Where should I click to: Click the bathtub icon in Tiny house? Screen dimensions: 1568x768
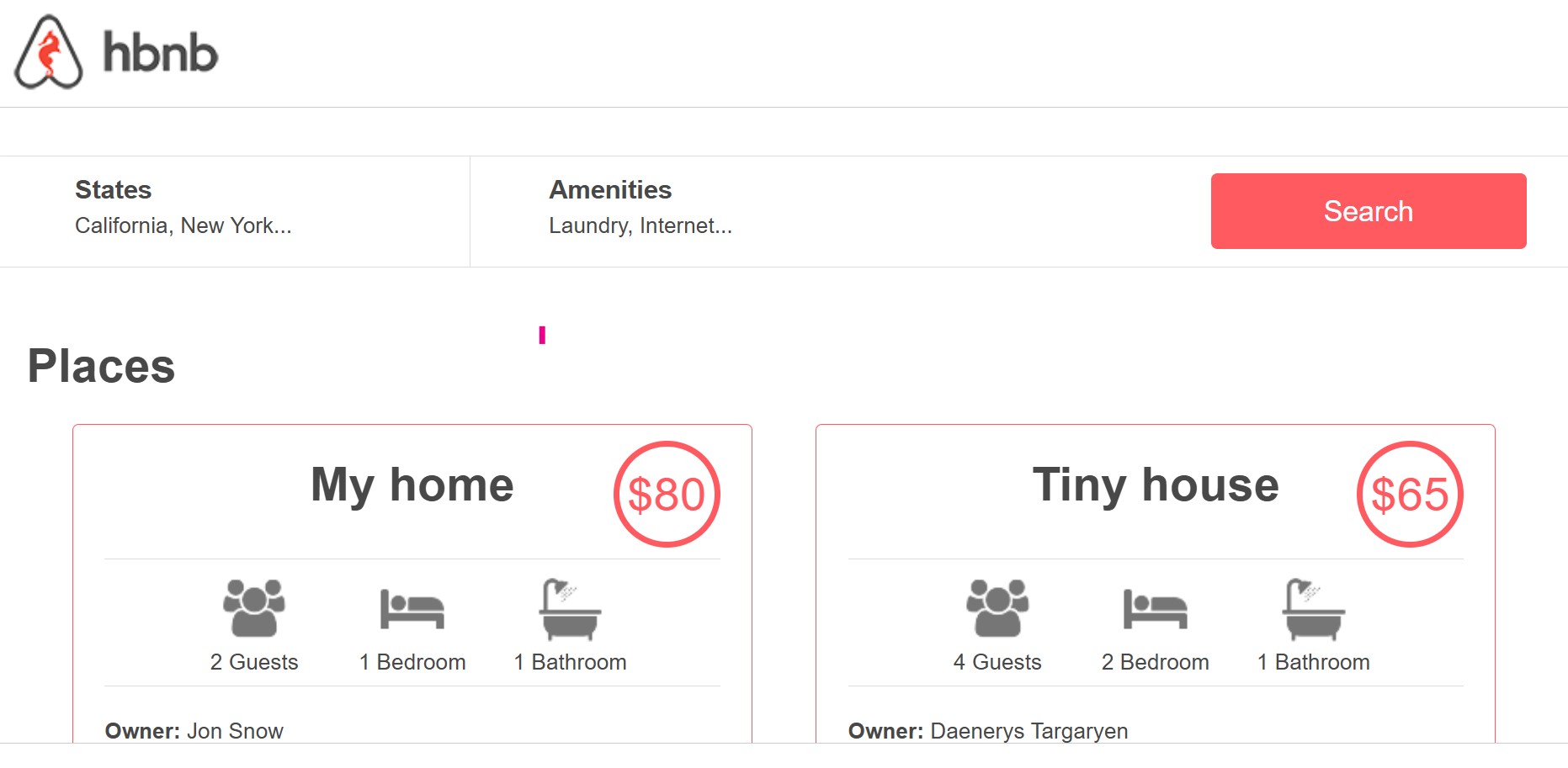point(1313,609)
